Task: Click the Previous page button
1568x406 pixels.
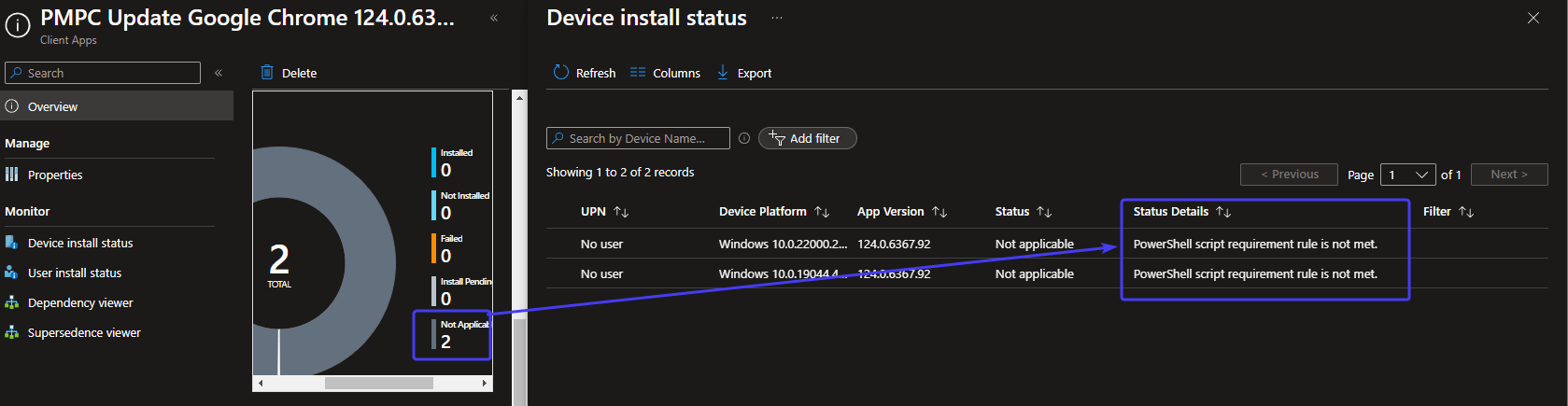Action: point(1290,175)
